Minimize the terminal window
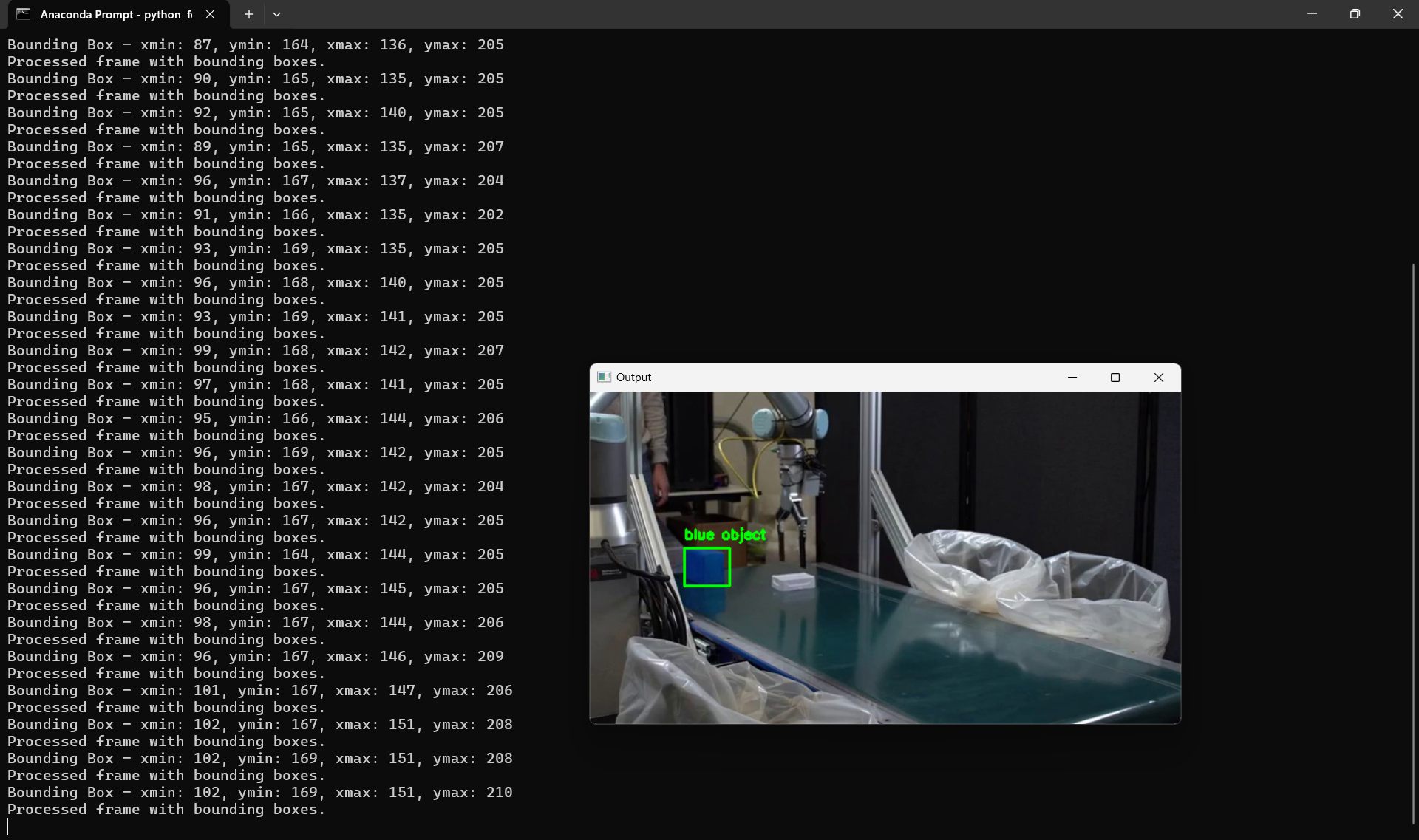The width and height of the screenshot is (1419, 840). (1312, 14)
